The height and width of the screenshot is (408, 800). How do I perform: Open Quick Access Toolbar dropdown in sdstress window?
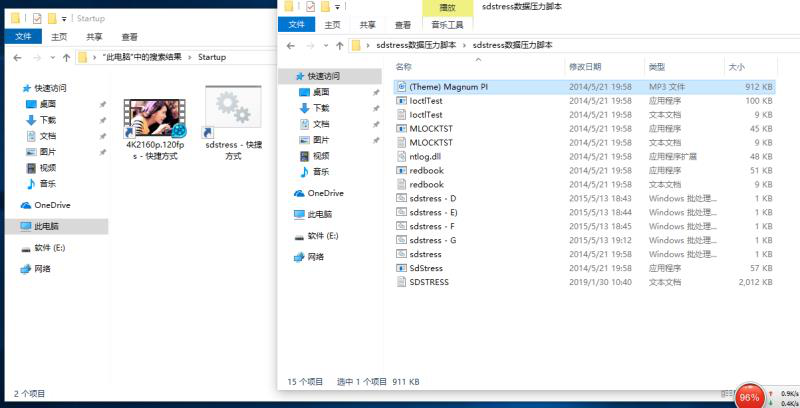(337, 7)
